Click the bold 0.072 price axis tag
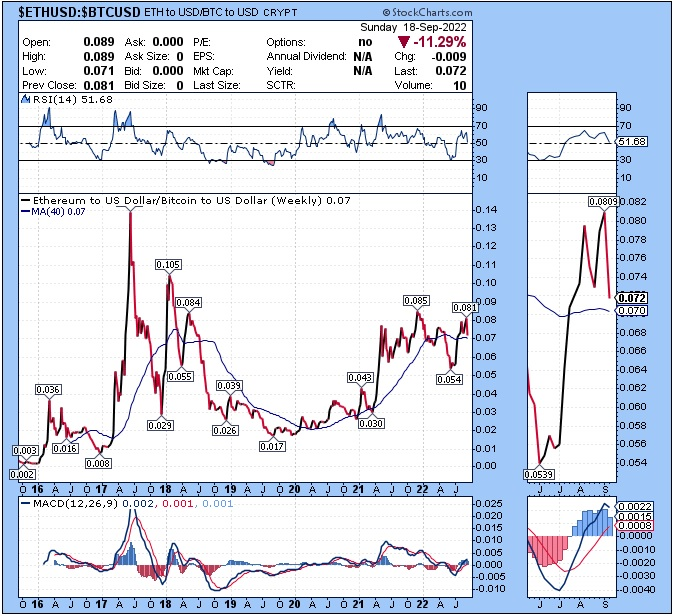The height and width of the screenshot is (616, 675). [632, 298]
